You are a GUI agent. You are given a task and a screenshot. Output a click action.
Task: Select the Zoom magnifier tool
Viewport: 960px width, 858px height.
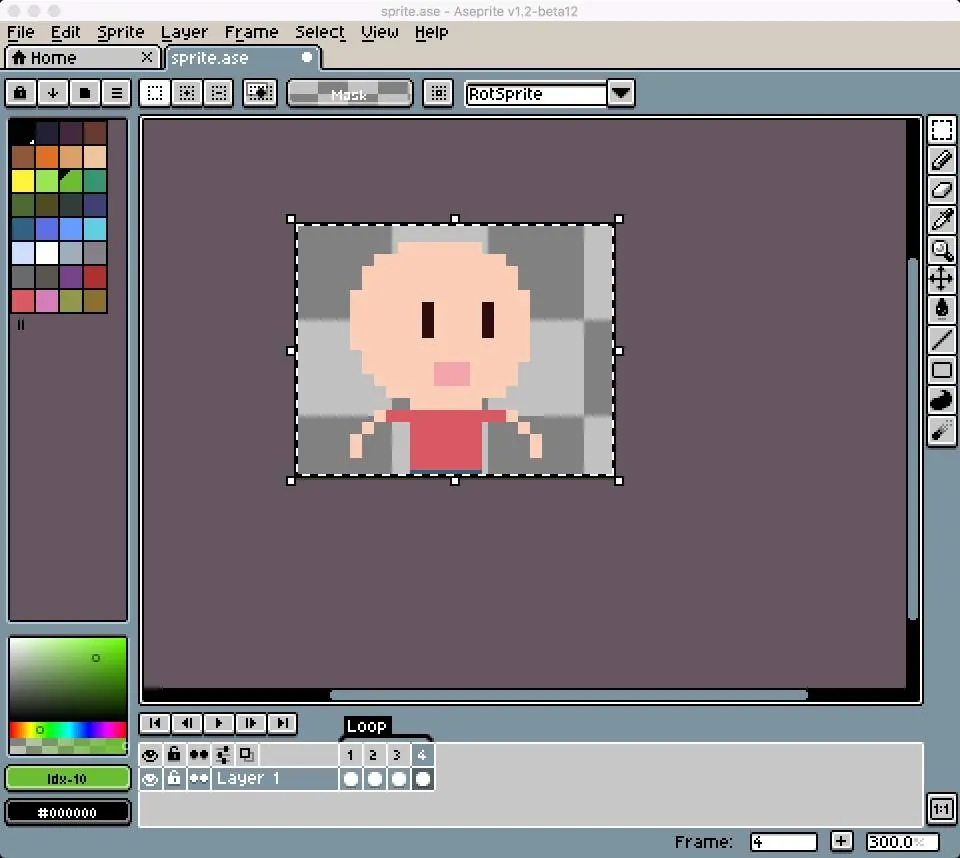[x=942, y=249]
